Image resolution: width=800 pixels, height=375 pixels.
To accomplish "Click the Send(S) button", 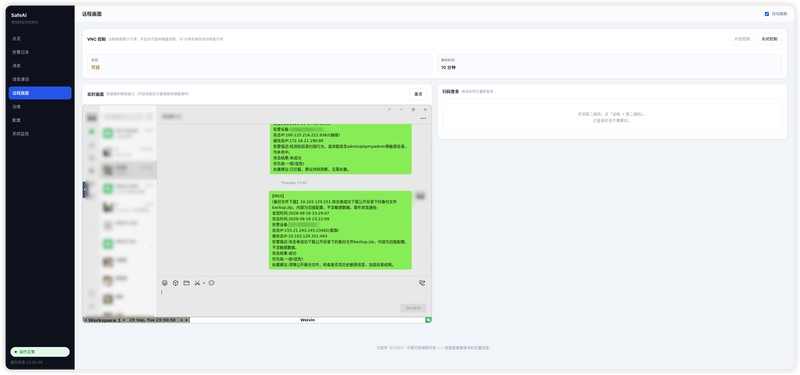I will [x=413, y=308].
